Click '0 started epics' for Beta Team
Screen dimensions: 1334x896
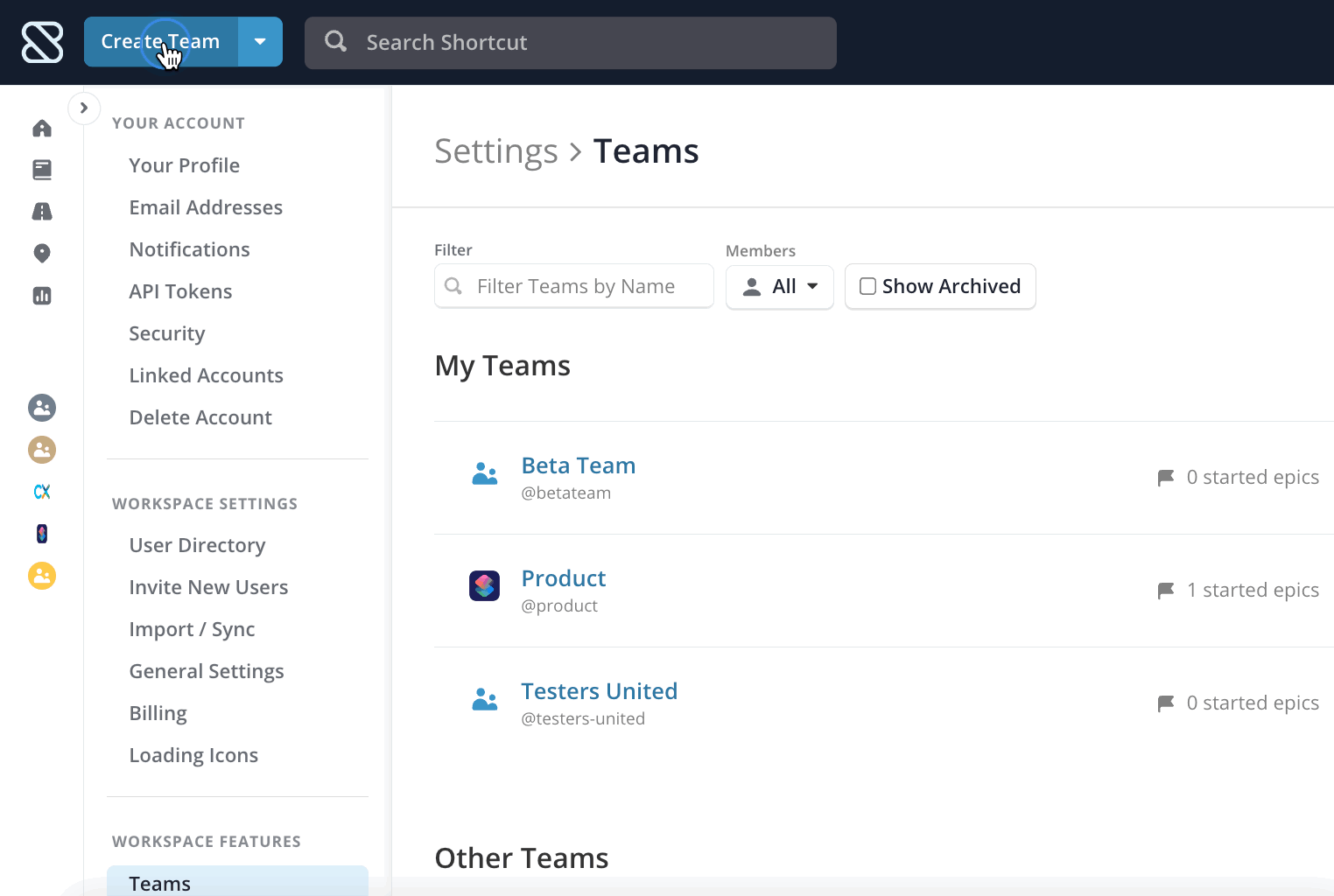click(x=1253, y=477)
